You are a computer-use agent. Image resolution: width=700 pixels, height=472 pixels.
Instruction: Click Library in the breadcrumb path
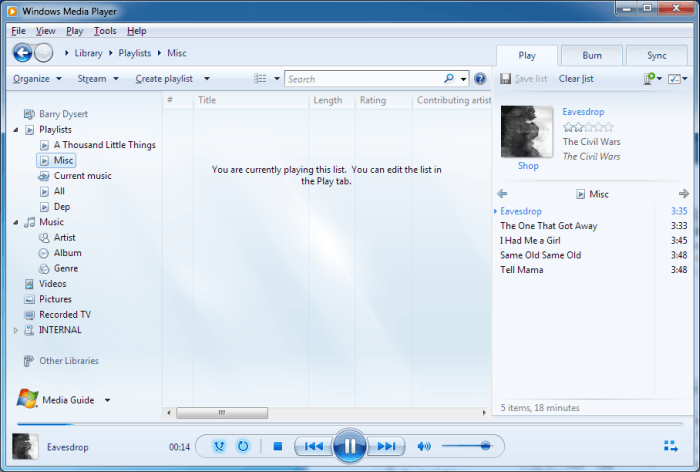[88, 53]
